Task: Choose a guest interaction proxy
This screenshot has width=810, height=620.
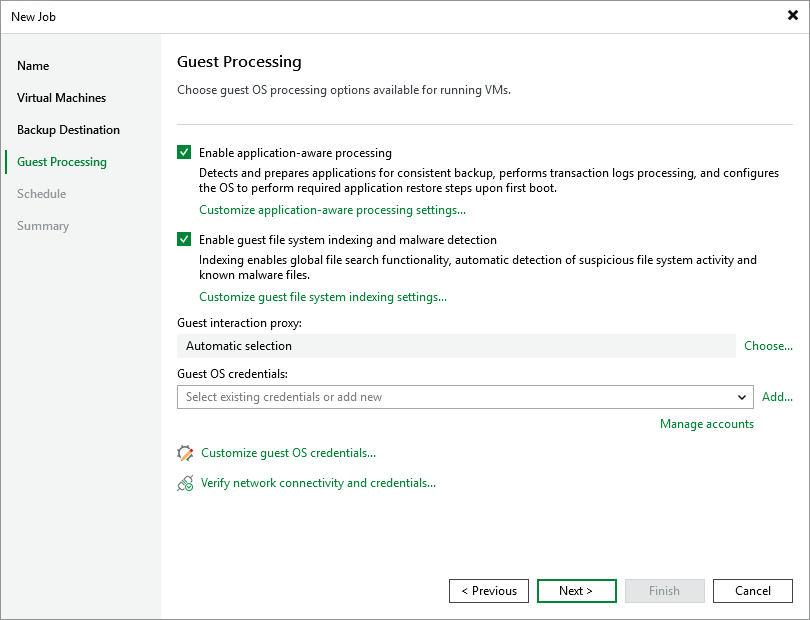Action: 768,345
